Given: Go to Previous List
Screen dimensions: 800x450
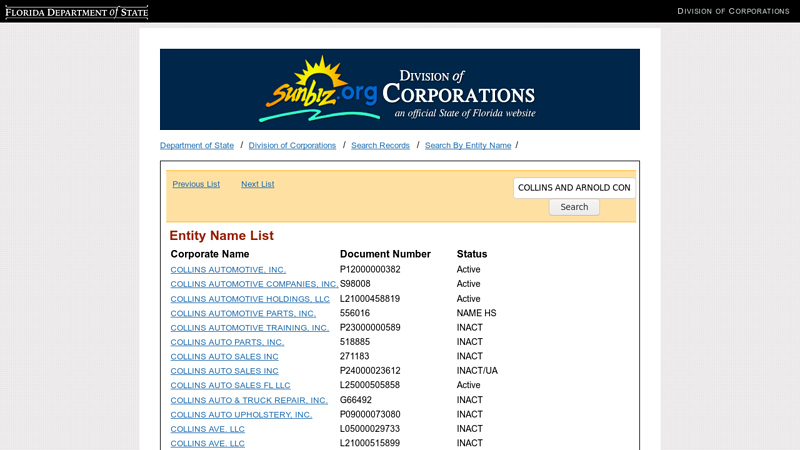Looking at the screenshot, I should point(196,184).
